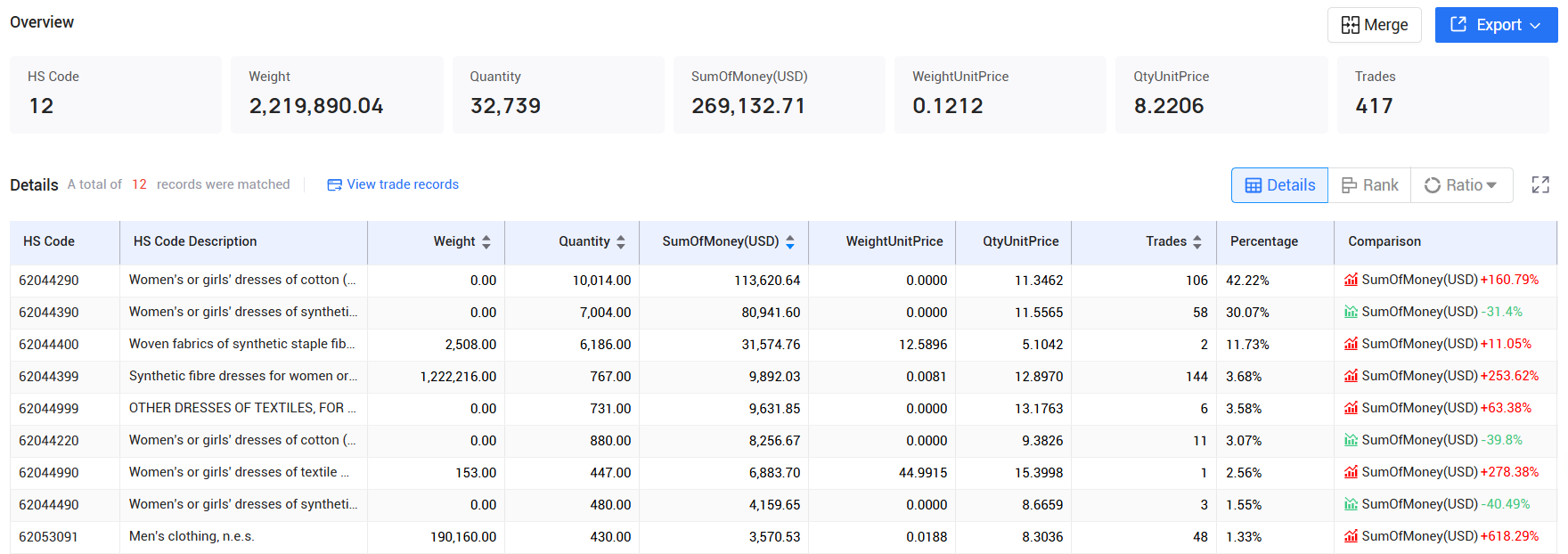
Task: Switch to the Details tab
Action: [x=1279, y=185]
